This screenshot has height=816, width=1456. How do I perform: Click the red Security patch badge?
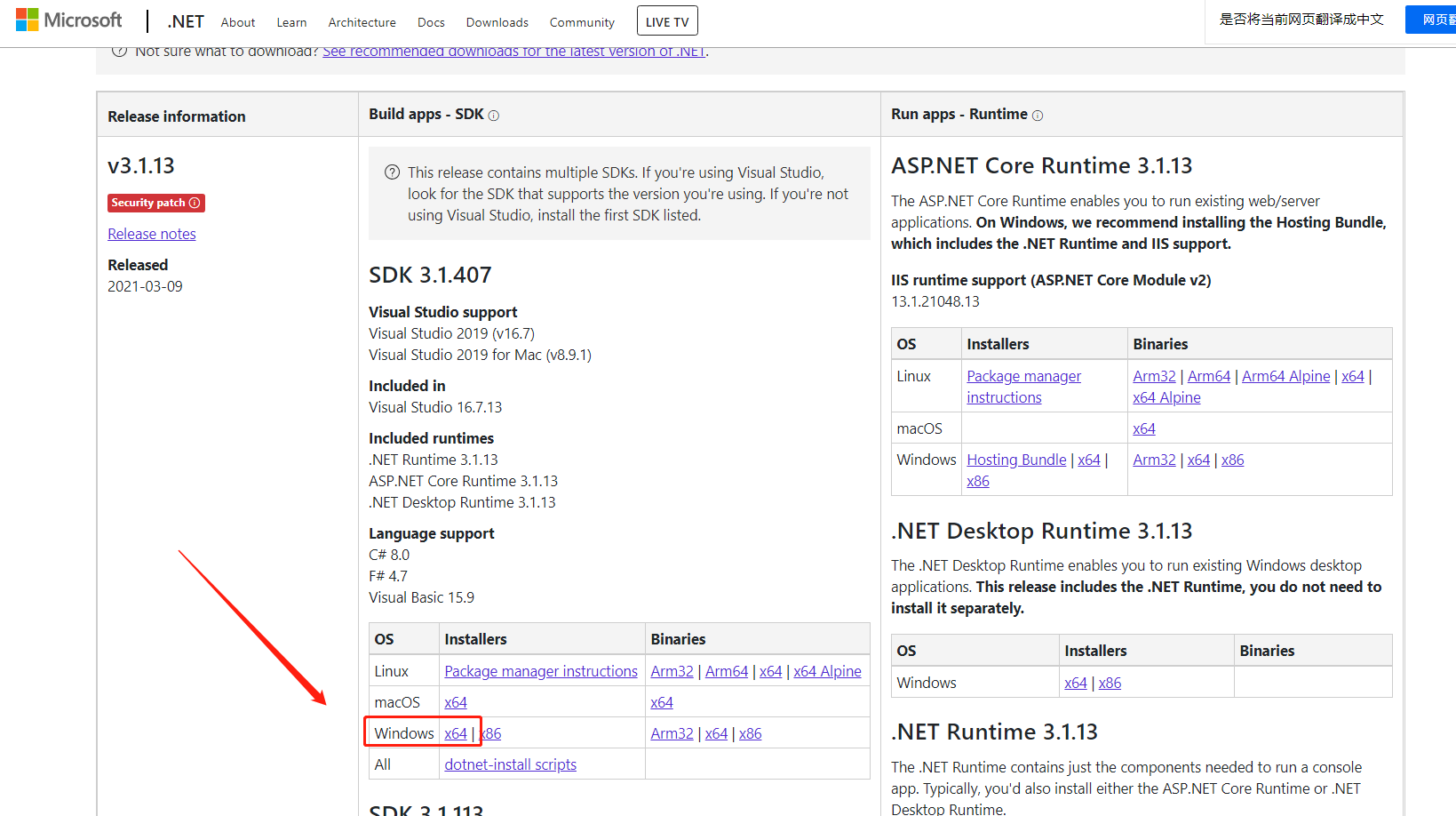click(155, 203)
